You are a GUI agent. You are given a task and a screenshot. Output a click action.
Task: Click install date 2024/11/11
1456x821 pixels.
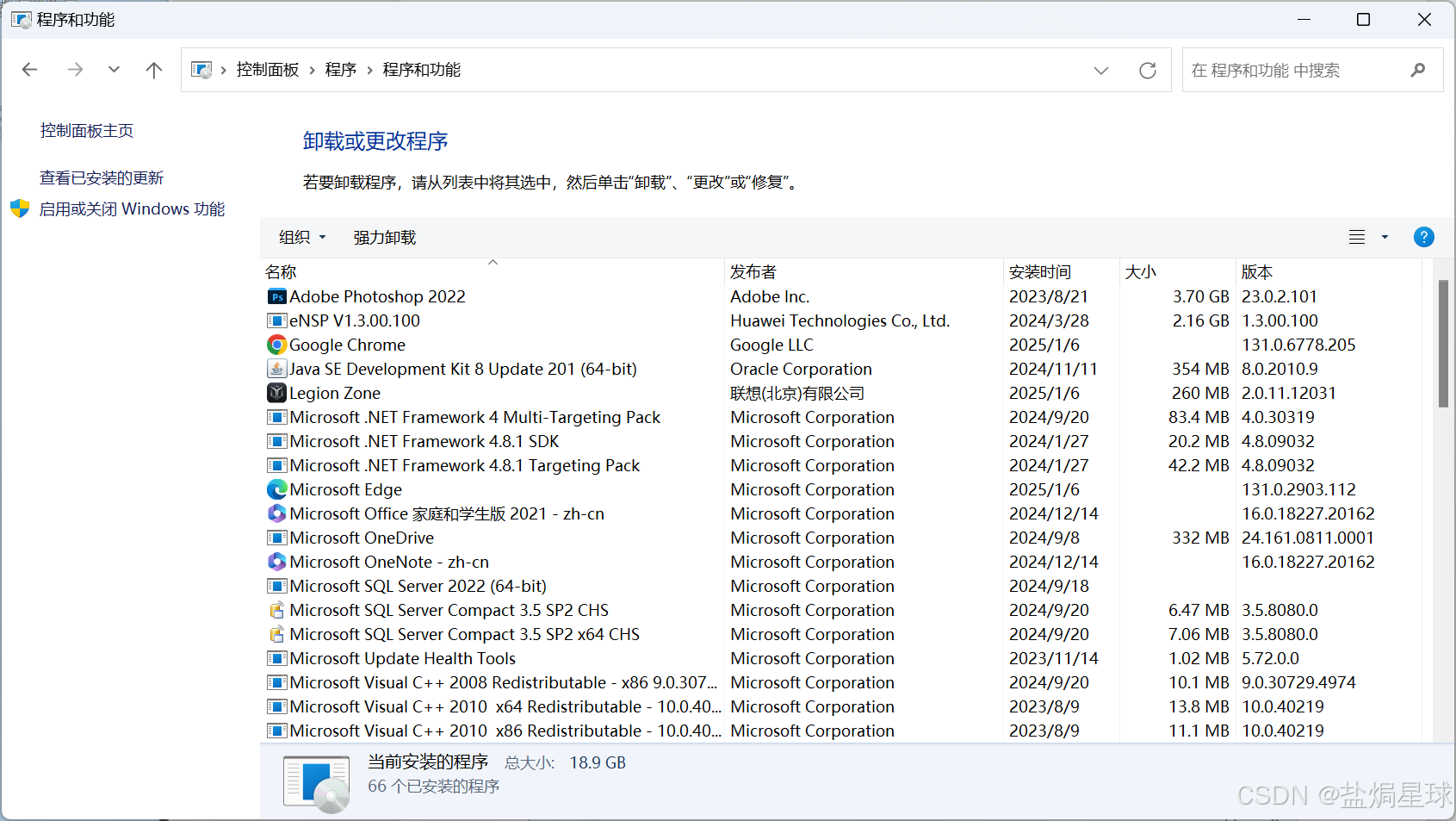(x=1053, y=370)
